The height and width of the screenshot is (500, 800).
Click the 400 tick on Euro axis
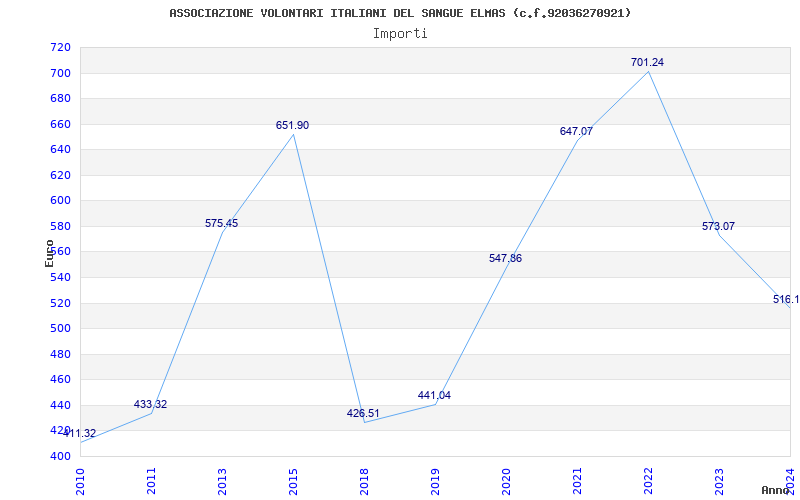(60, 457)
